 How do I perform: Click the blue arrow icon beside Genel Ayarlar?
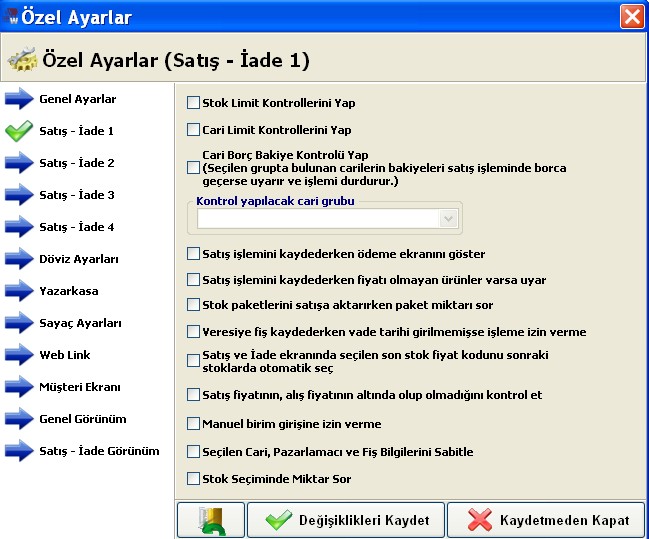tap(19, 99)
